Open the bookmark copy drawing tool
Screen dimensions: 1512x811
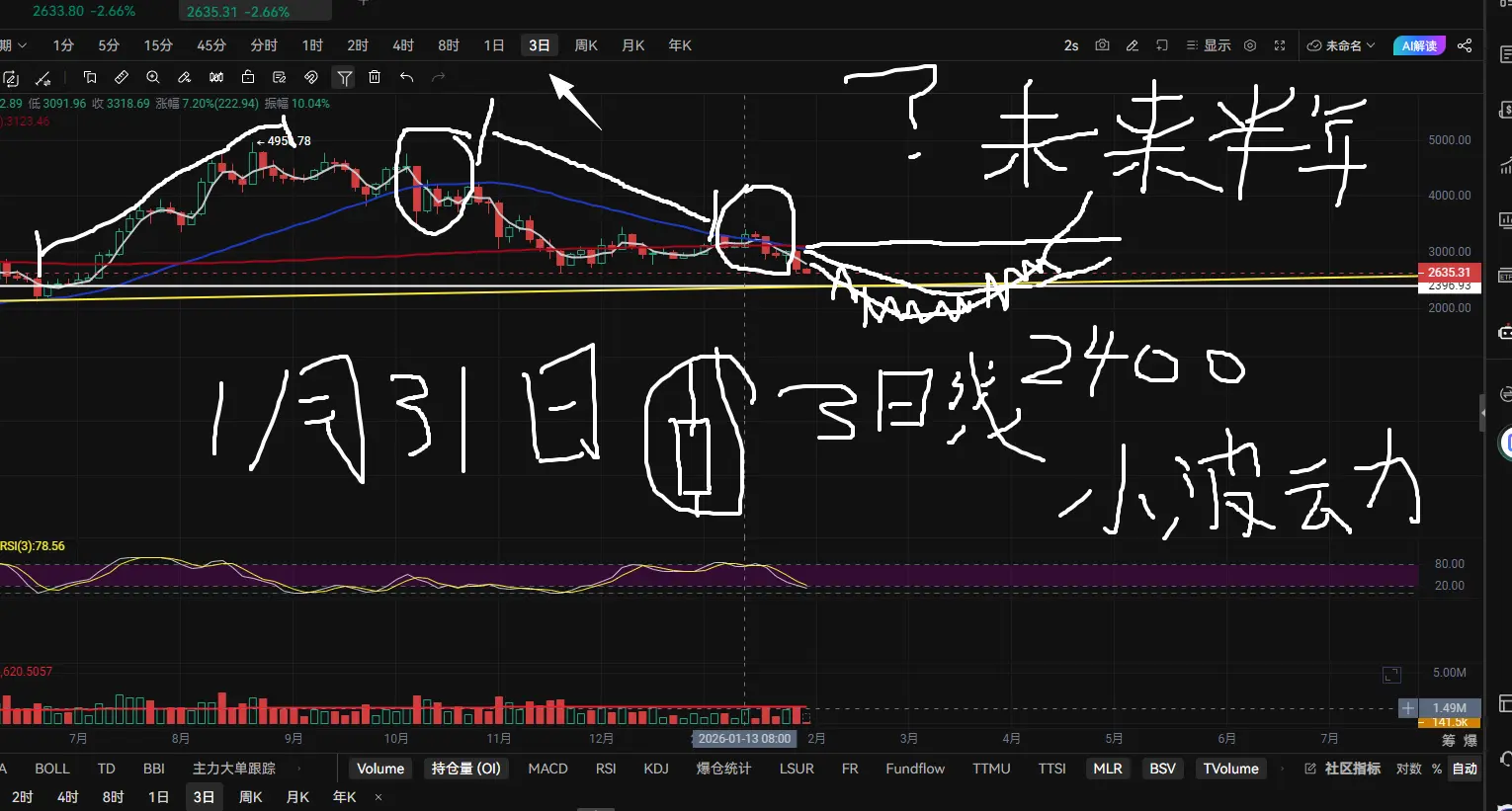pyautogui.click(x=90, y=77)
